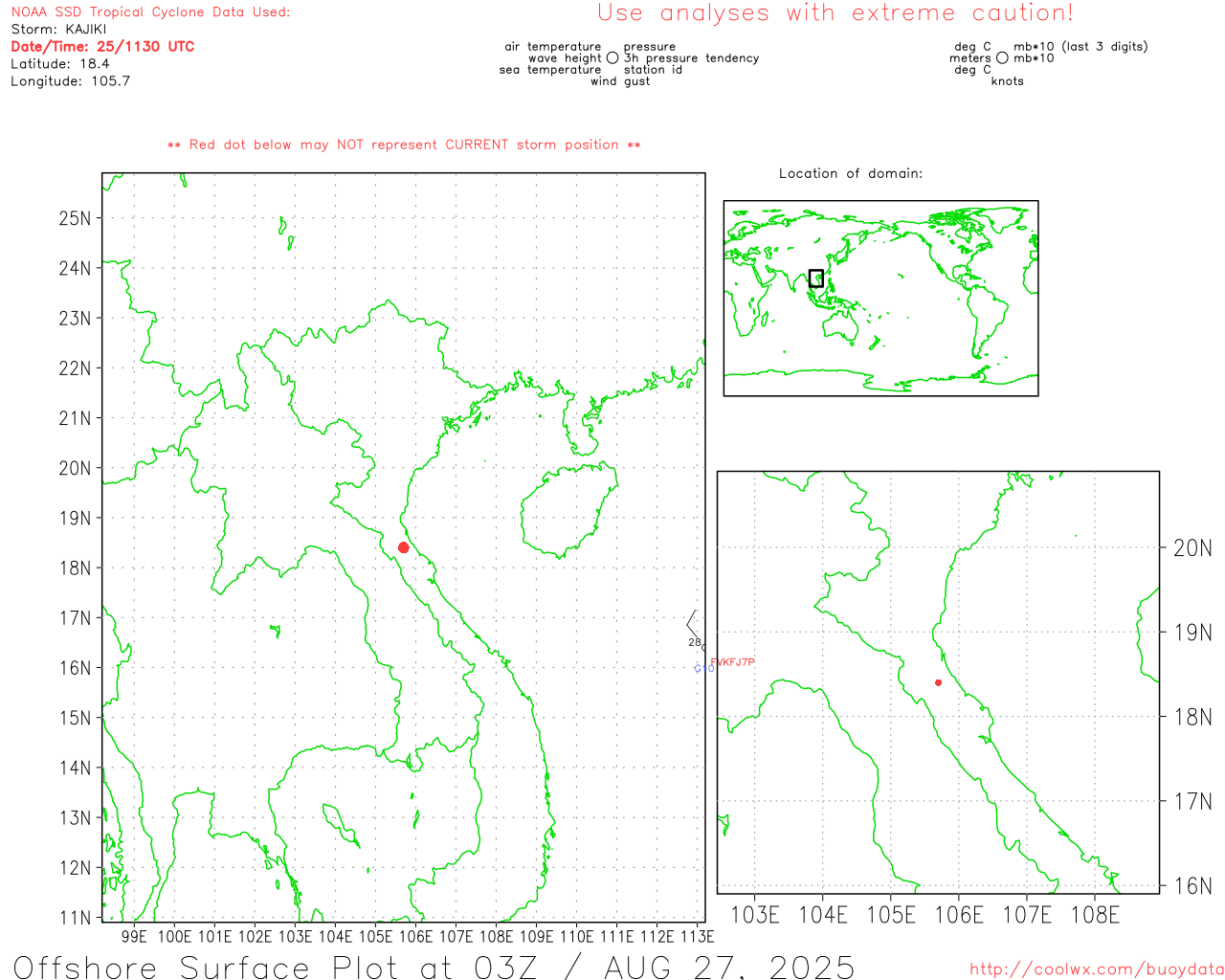
Task: Click the 99E longitude label
Action: 134,937
